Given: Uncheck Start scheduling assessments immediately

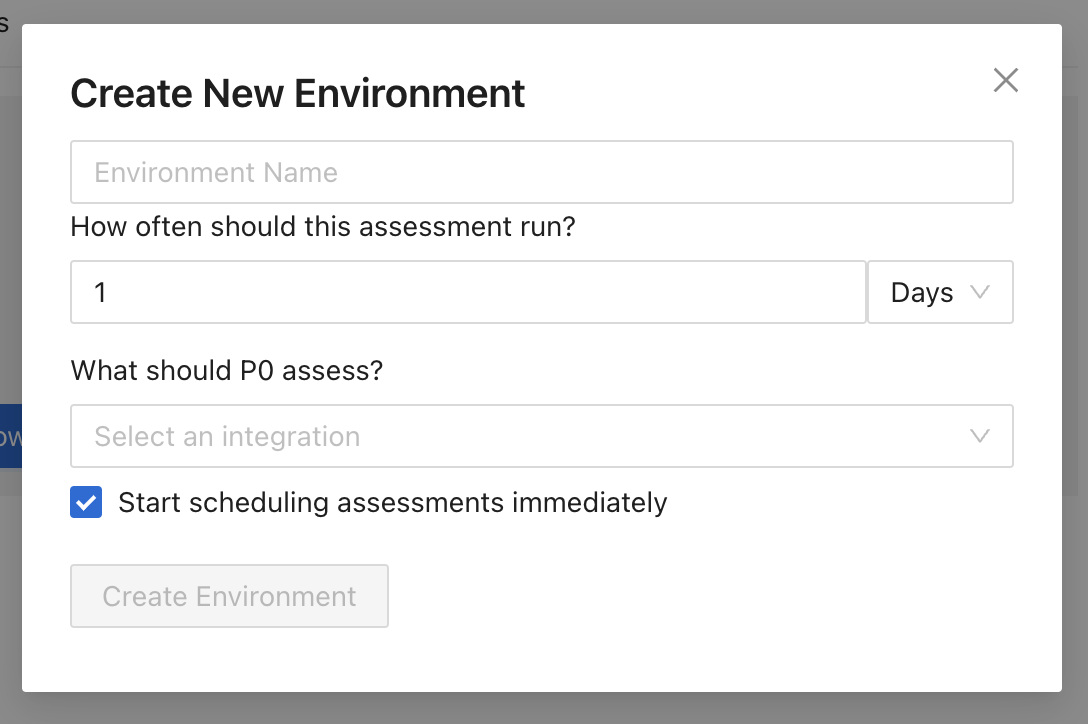Looking at the screenshot, I should (x=86, y=502).
